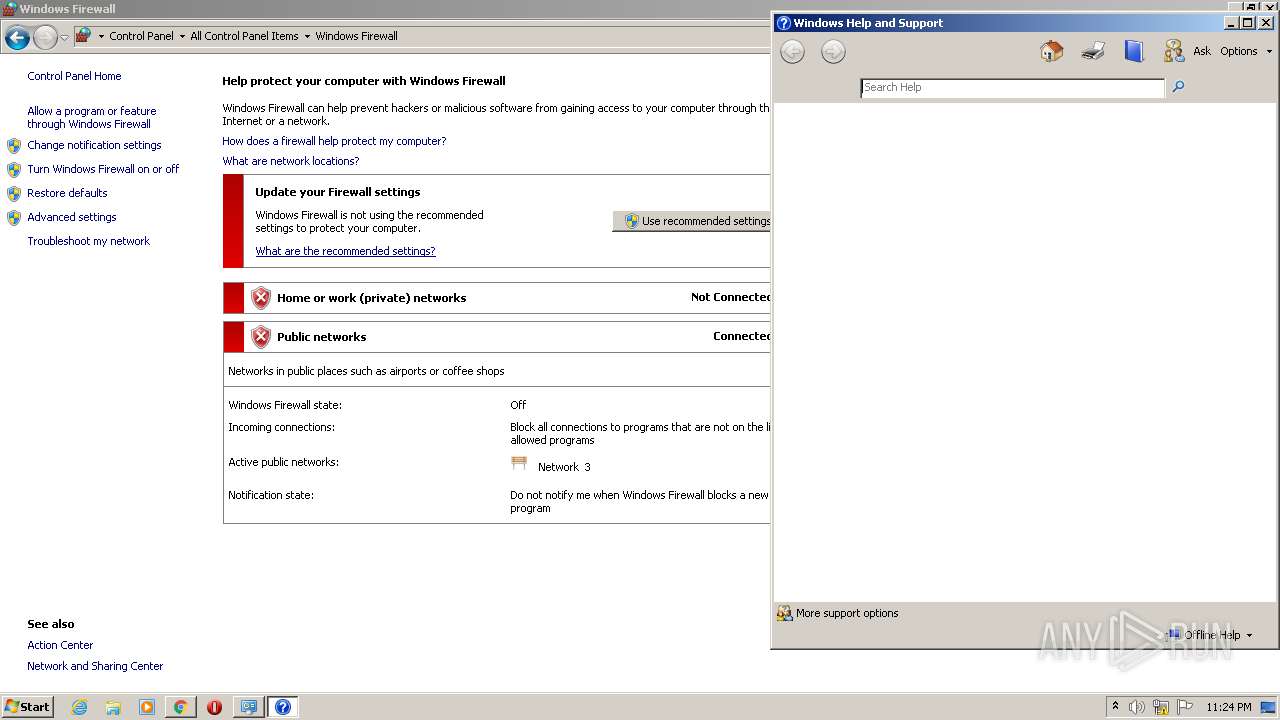This screenshot has width=1280, height=720.
Task: Click the Control Panel back arrow
Action: point(17,38)
